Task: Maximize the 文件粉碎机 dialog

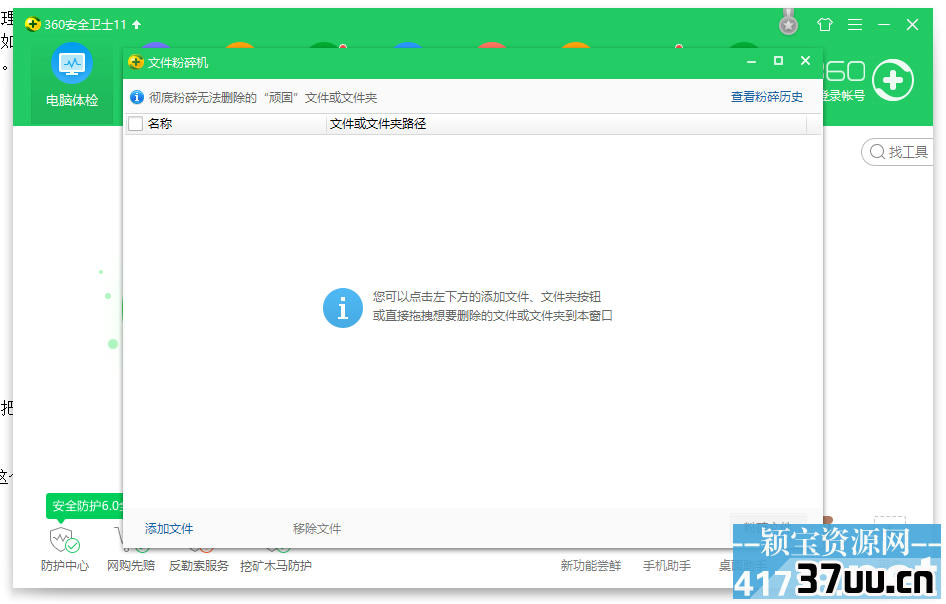Action: point(778,61)
